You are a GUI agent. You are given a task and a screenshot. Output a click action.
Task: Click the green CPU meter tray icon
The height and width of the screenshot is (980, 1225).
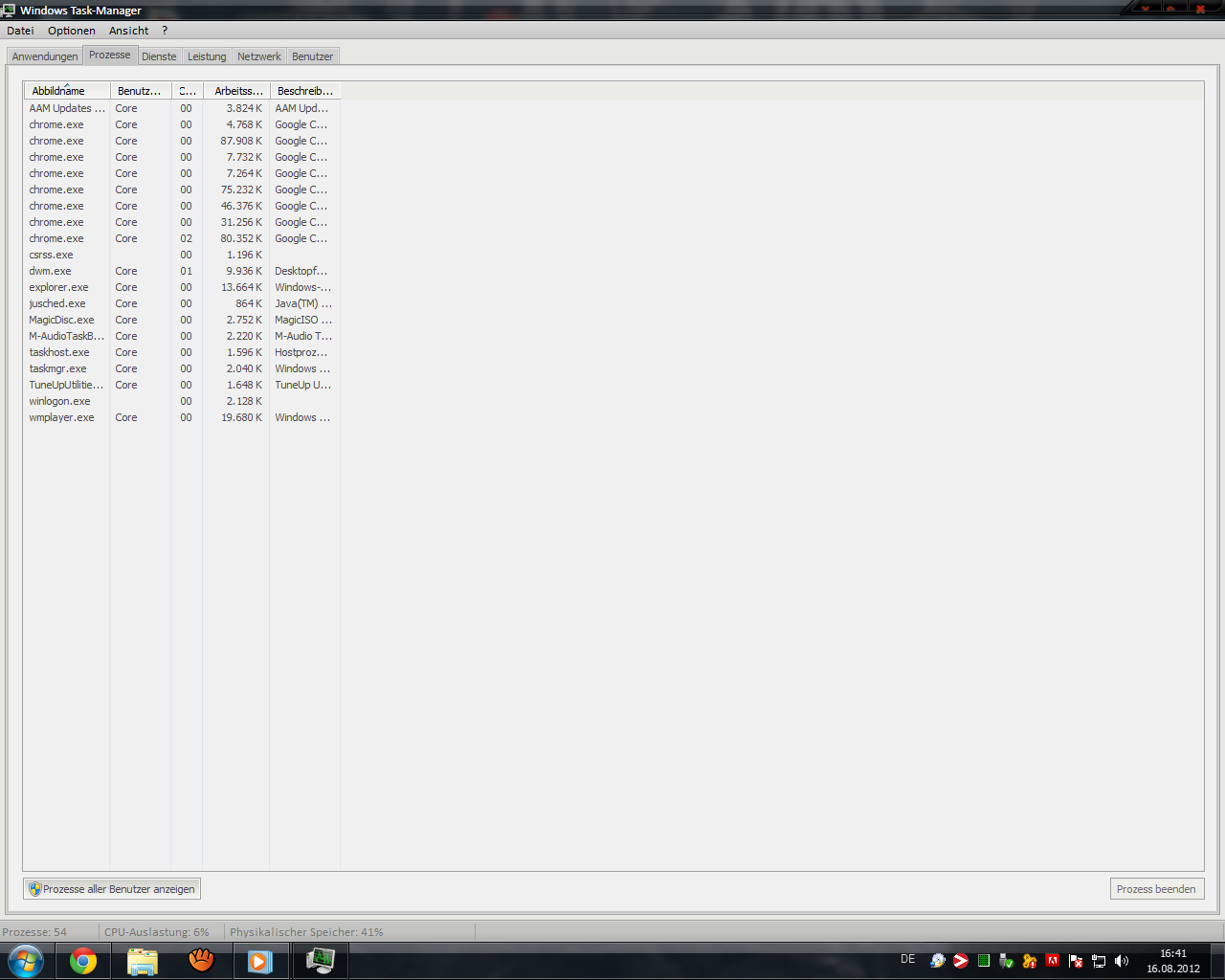984,960
